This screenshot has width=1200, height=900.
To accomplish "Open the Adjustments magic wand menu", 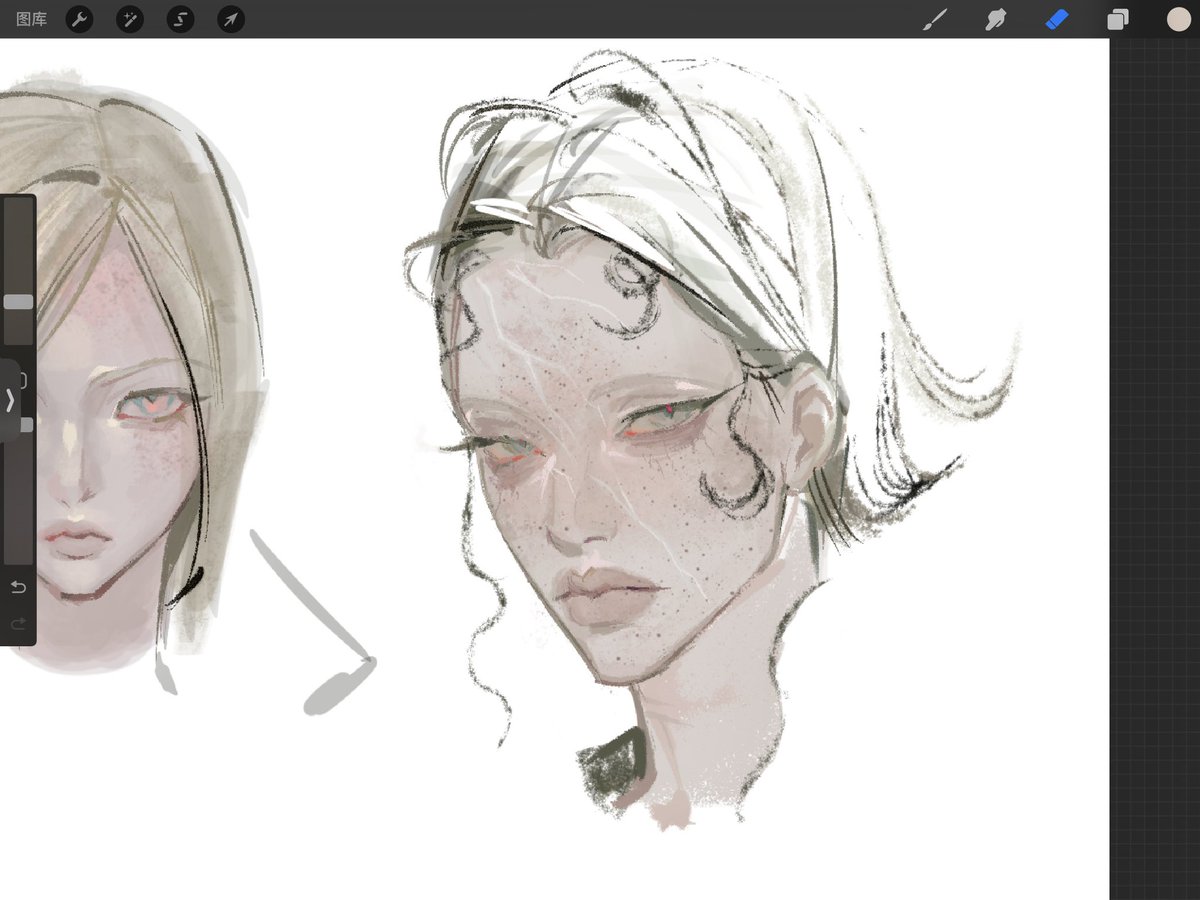I will [x=130, y=19].
